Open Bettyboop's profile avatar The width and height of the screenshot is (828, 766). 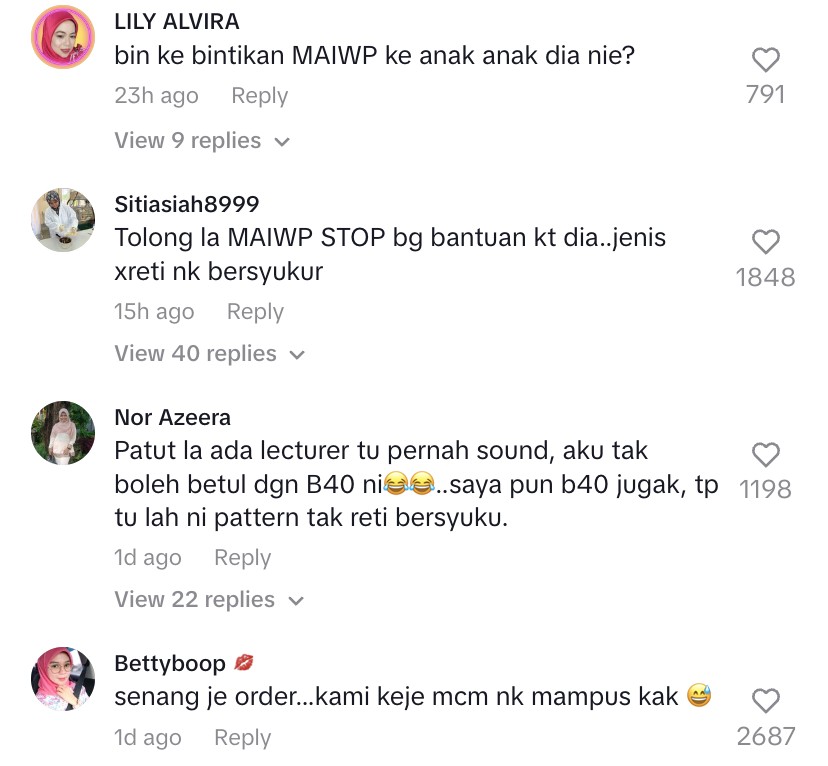click(63, 679)
